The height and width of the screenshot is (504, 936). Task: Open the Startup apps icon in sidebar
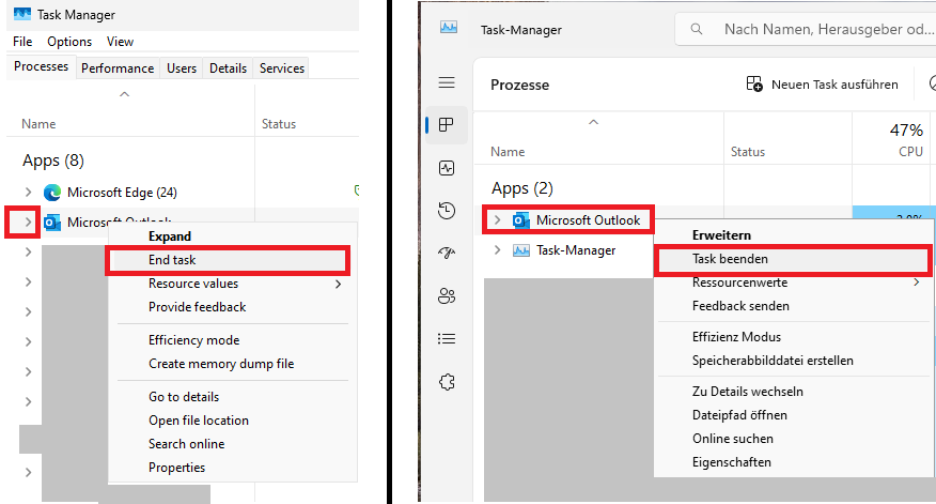[447, 253]
